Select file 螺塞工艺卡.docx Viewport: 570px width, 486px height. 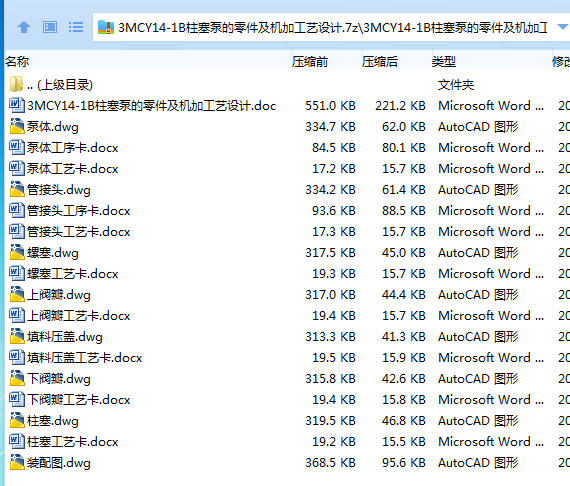click(x=73, y=274)
